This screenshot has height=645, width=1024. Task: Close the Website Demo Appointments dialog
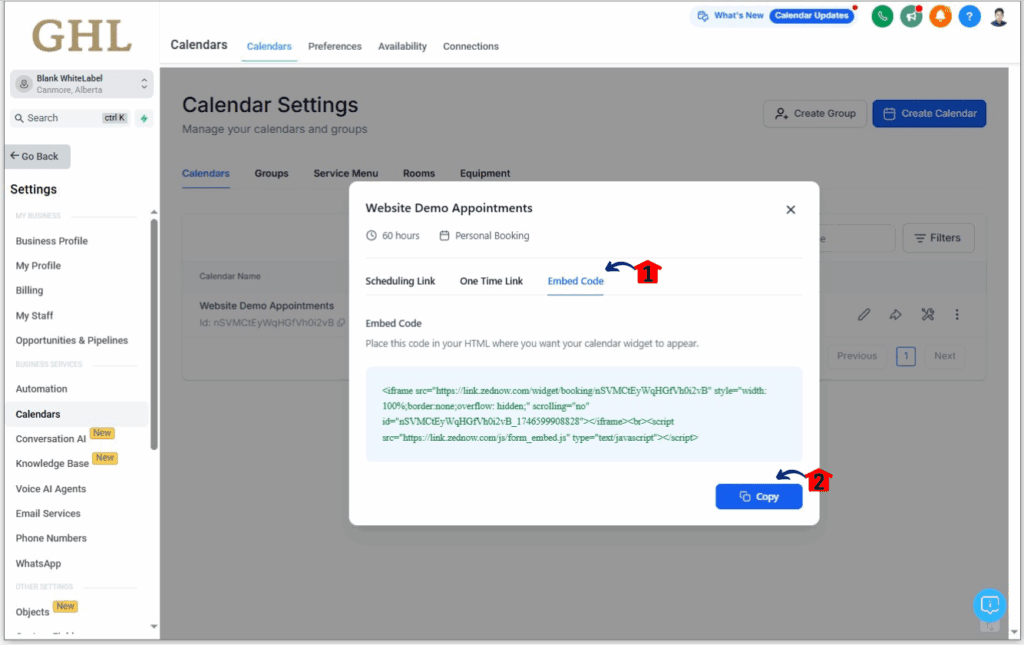tap(790, 210)
